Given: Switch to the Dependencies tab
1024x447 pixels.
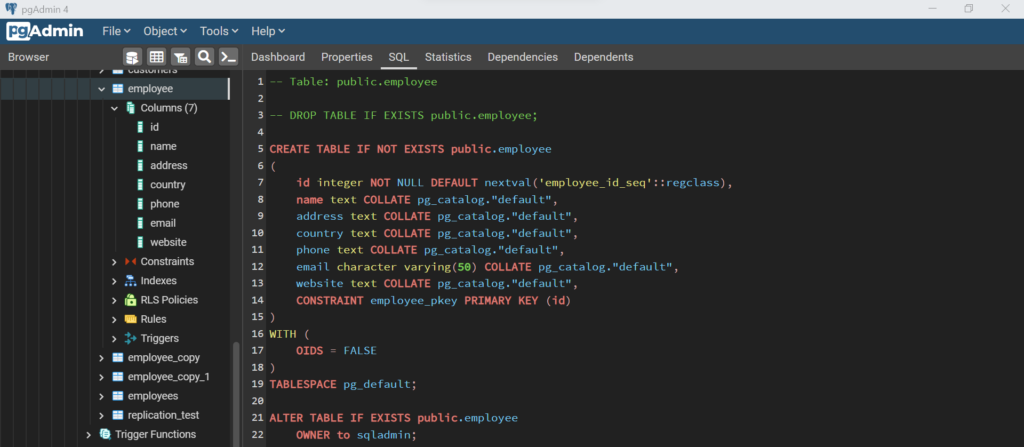Looking at the screenshot, I should click(x=522, y=57).
